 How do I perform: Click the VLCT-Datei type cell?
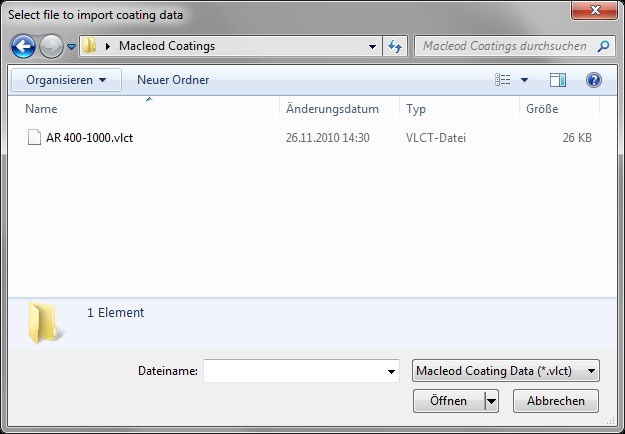tap(436, 138)
